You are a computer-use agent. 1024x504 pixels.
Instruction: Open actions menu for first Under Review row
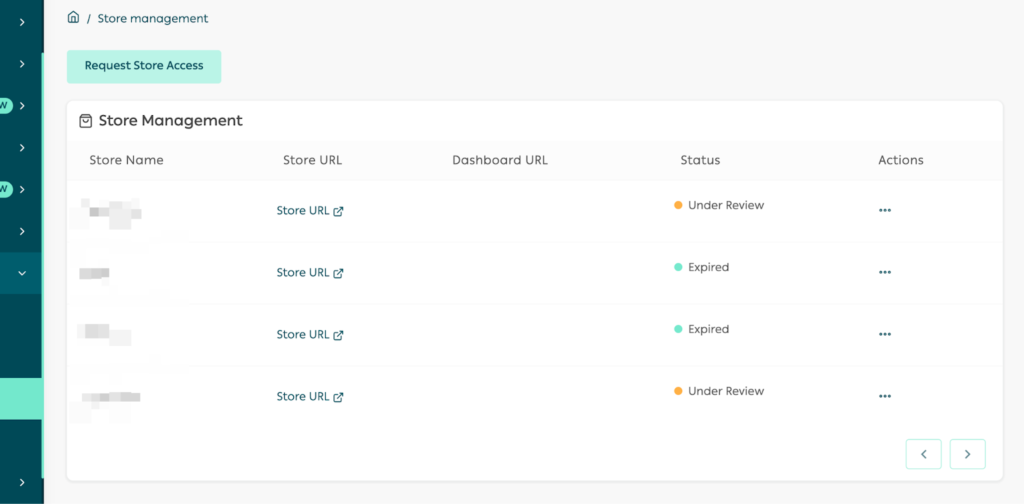885,210
